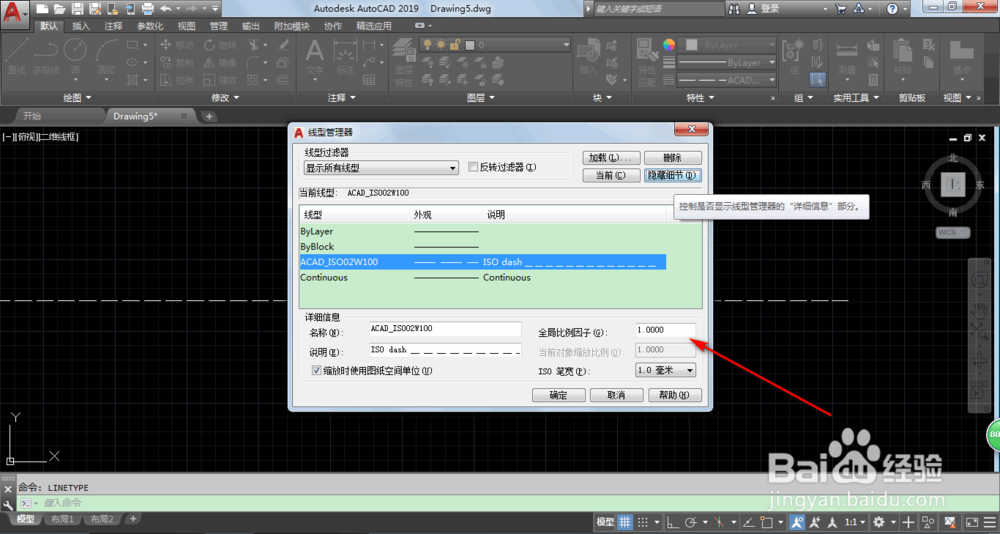Select the Circle (圆) tool
This screenshot has height=534, width=1000.
pyautogui.click(x=75, y=57)
